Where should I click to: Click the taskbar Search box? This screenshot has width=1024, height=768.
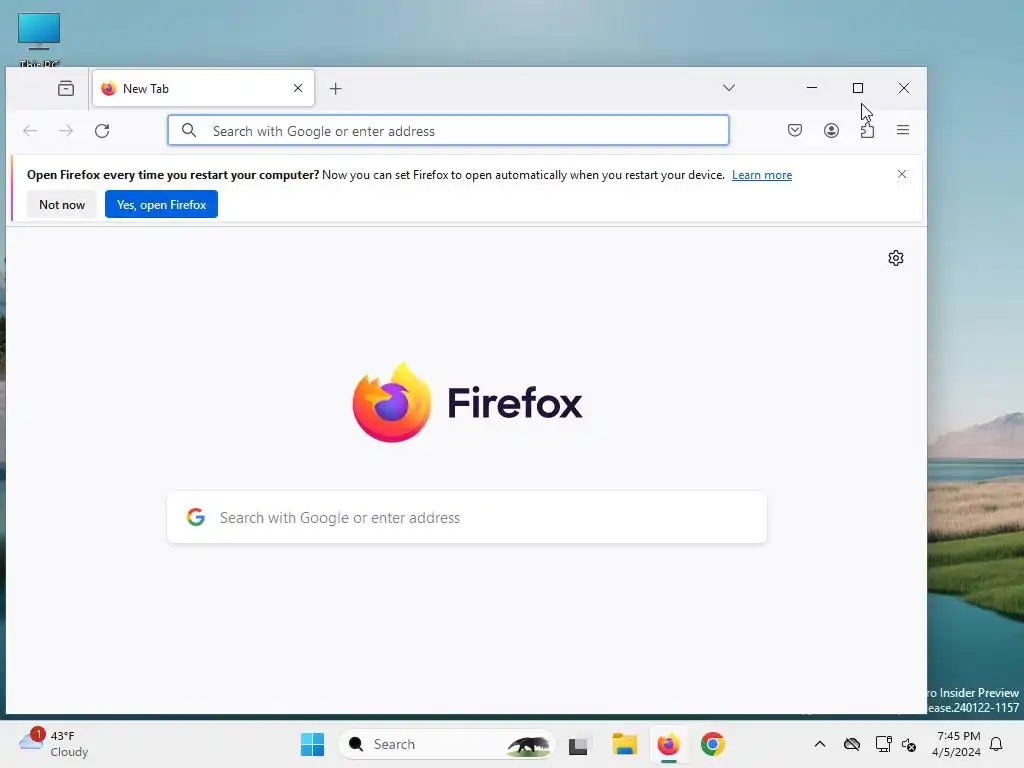(447, 744)
